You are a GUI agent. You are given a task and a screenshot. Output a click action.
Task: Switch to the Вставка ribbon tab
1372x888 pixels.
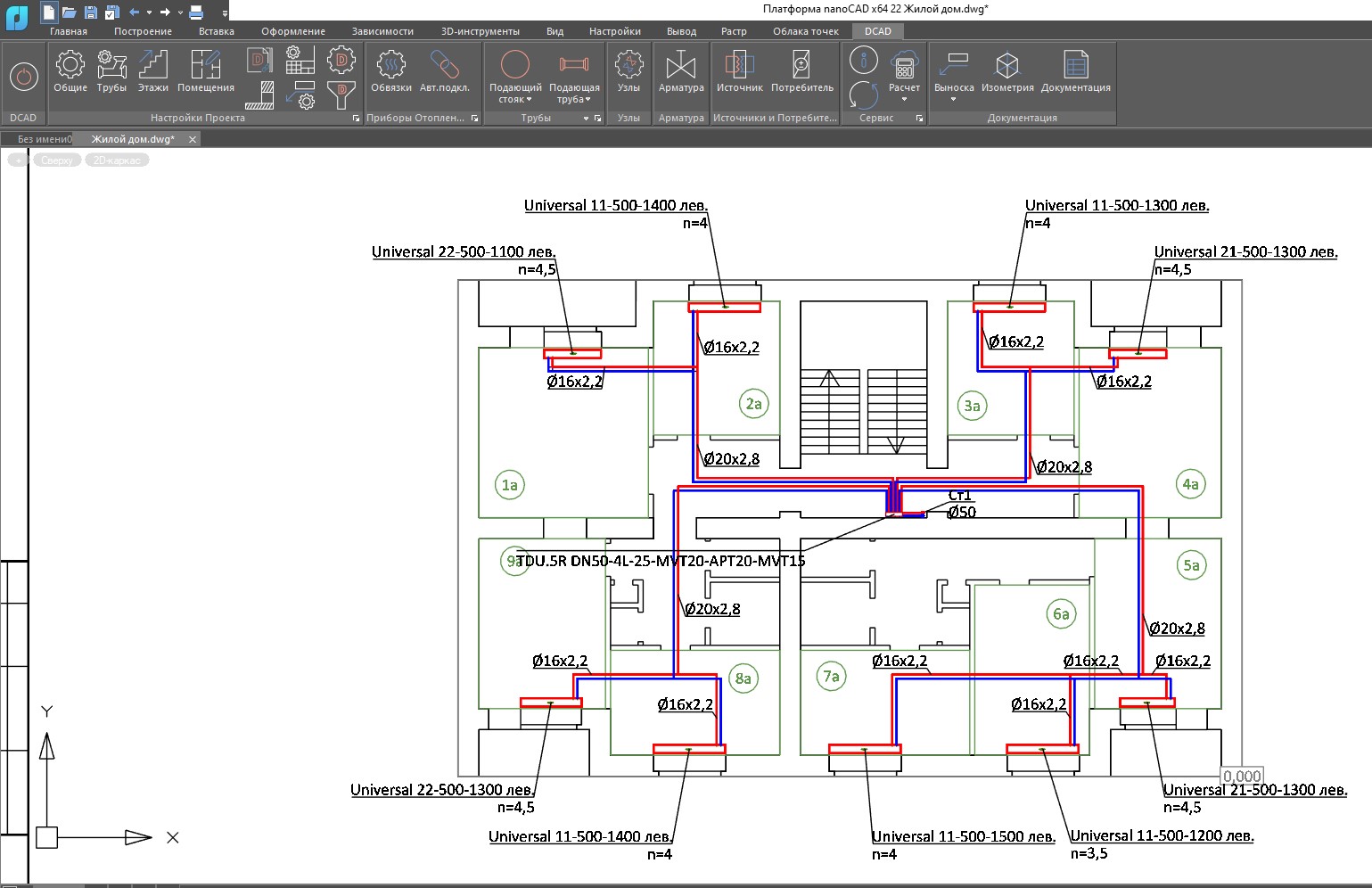(217, 31)
